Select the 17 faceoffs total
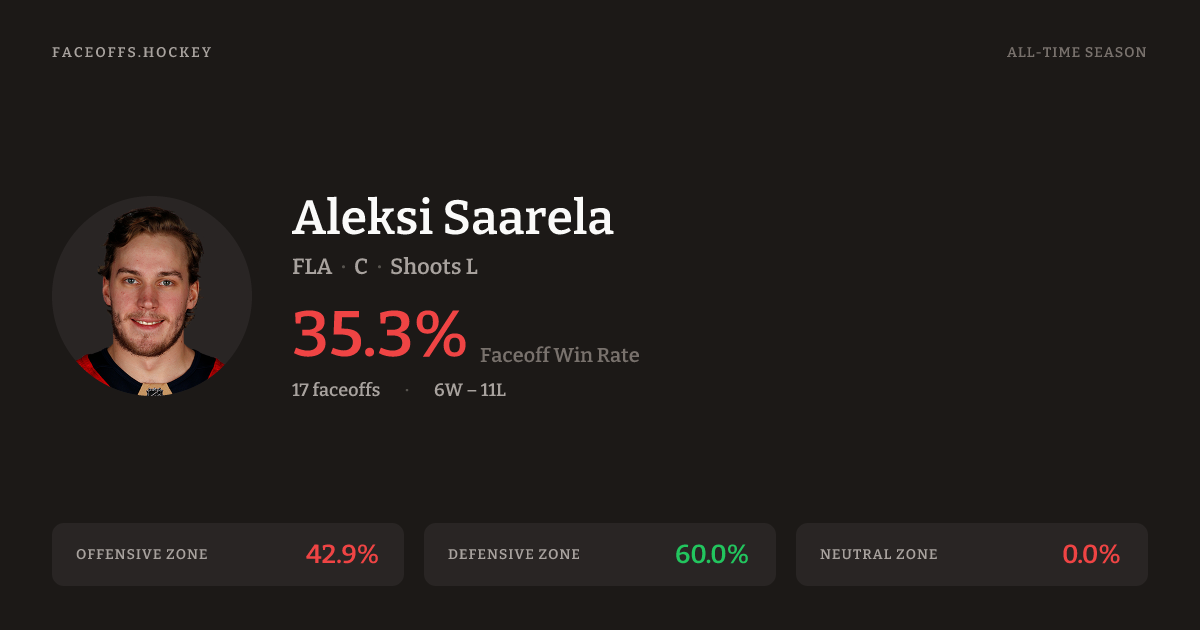Image resolution: width=1200 pixels, height=630 pixels. coord(336,390)
